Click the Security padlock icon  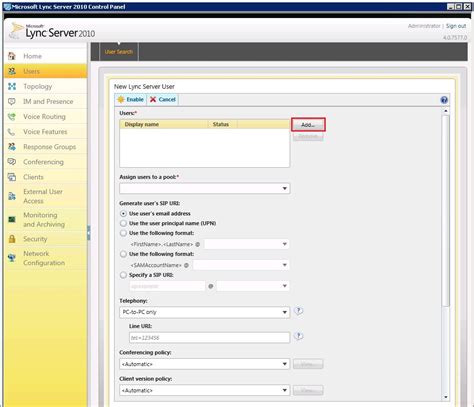(12, 239)
